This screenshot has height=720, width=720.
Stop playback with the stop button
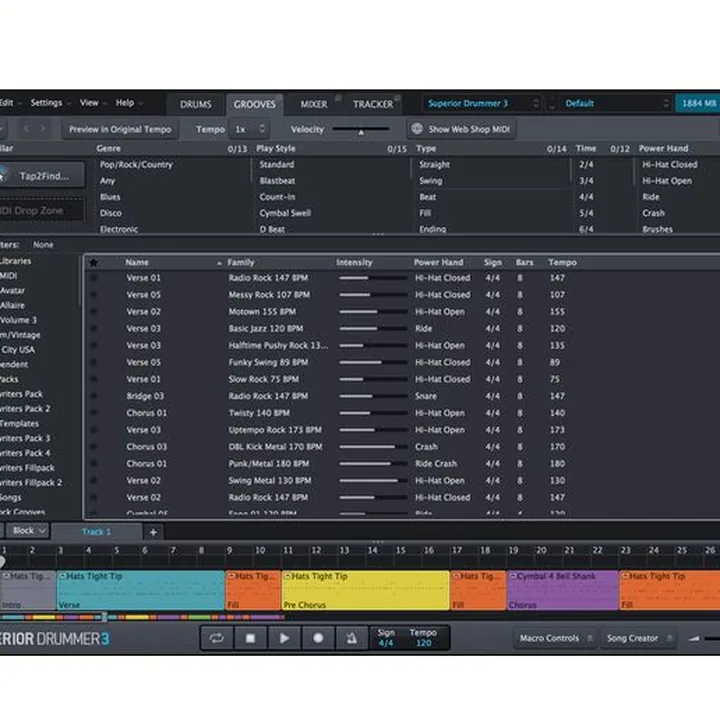click(250, 638)
